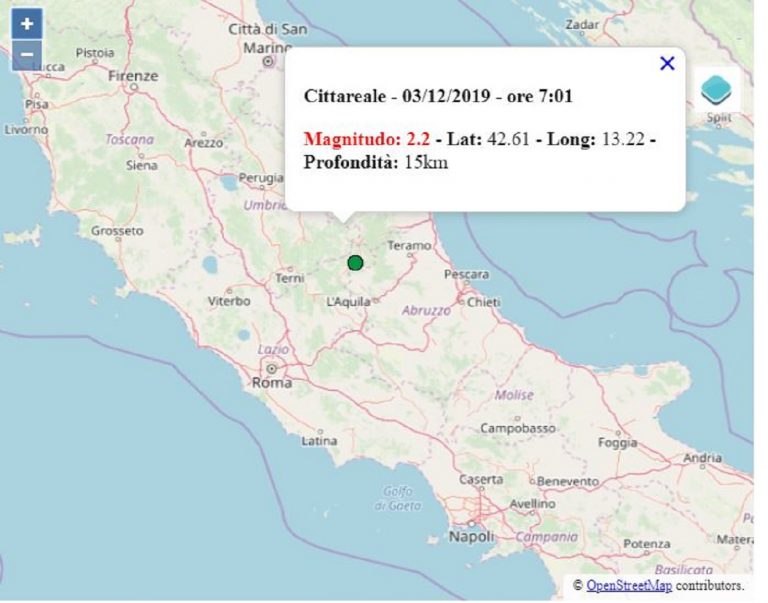Zoom out with the minus button
Screen dimensions: 768x603
click(x=27, y=54)
